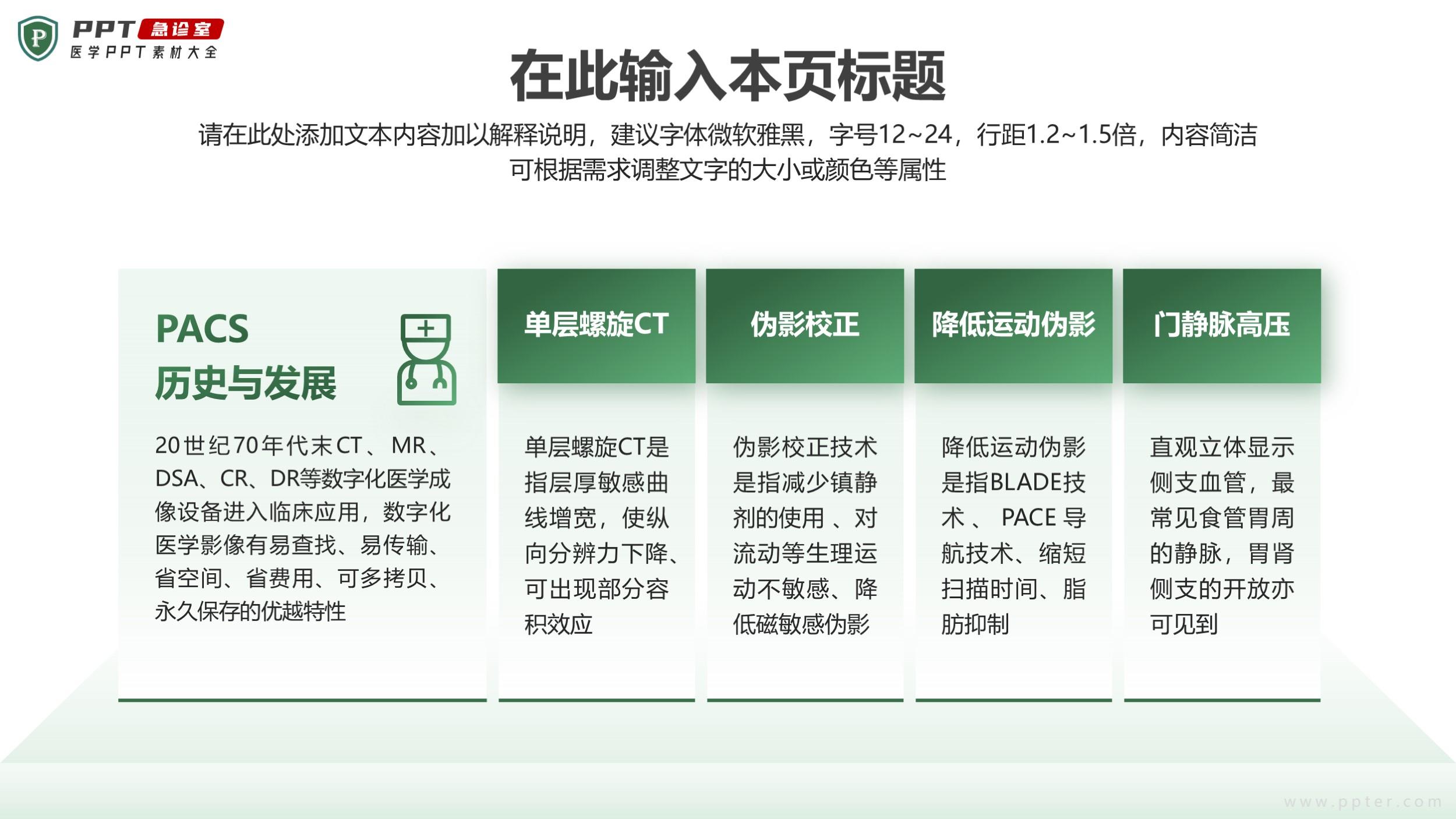Image resolution: width=1456 pixels, height=819 pixels.
Task: Click the 历史与发展 heading text
Action: [246, 384]
